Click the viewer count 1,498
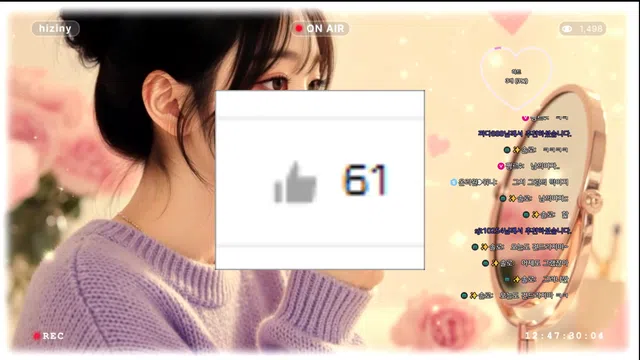The height and width of the screenshot is (360, 640). pyautogui.click(x=591, y=29)
